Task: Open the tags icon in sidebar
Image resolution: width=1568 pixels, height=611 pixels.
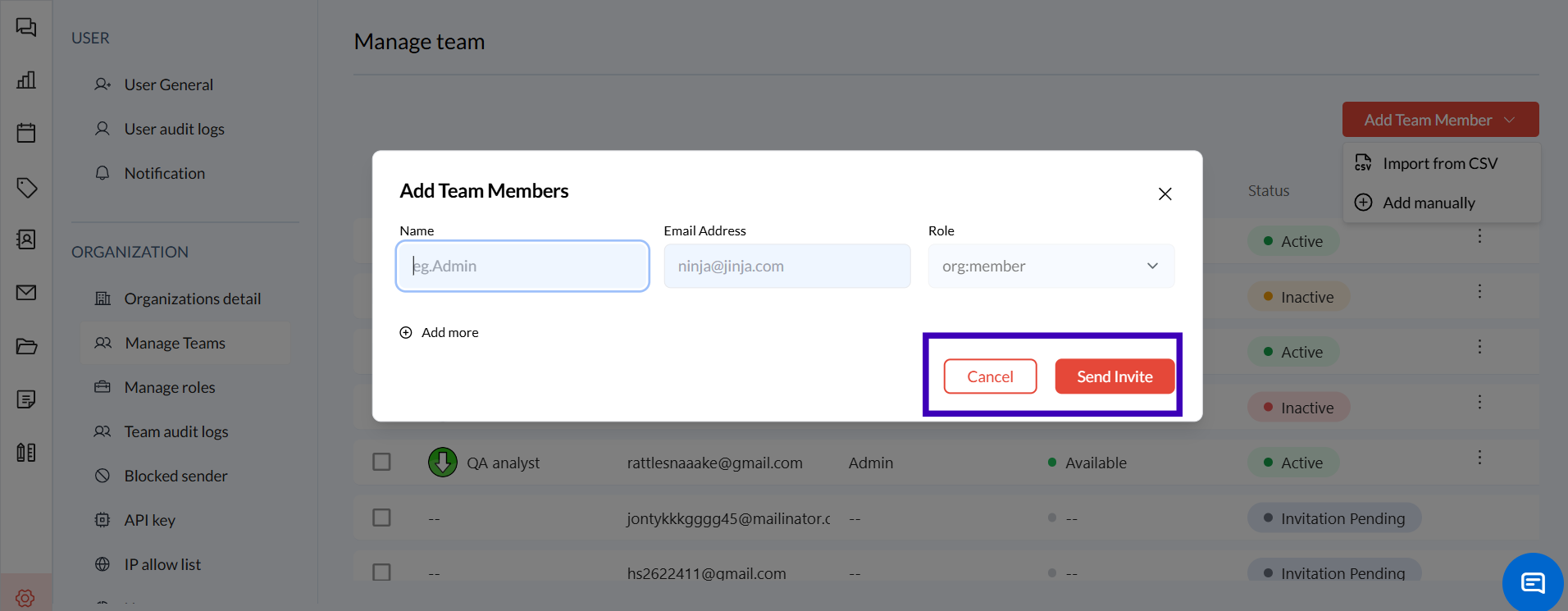Action: coord(26,187)
